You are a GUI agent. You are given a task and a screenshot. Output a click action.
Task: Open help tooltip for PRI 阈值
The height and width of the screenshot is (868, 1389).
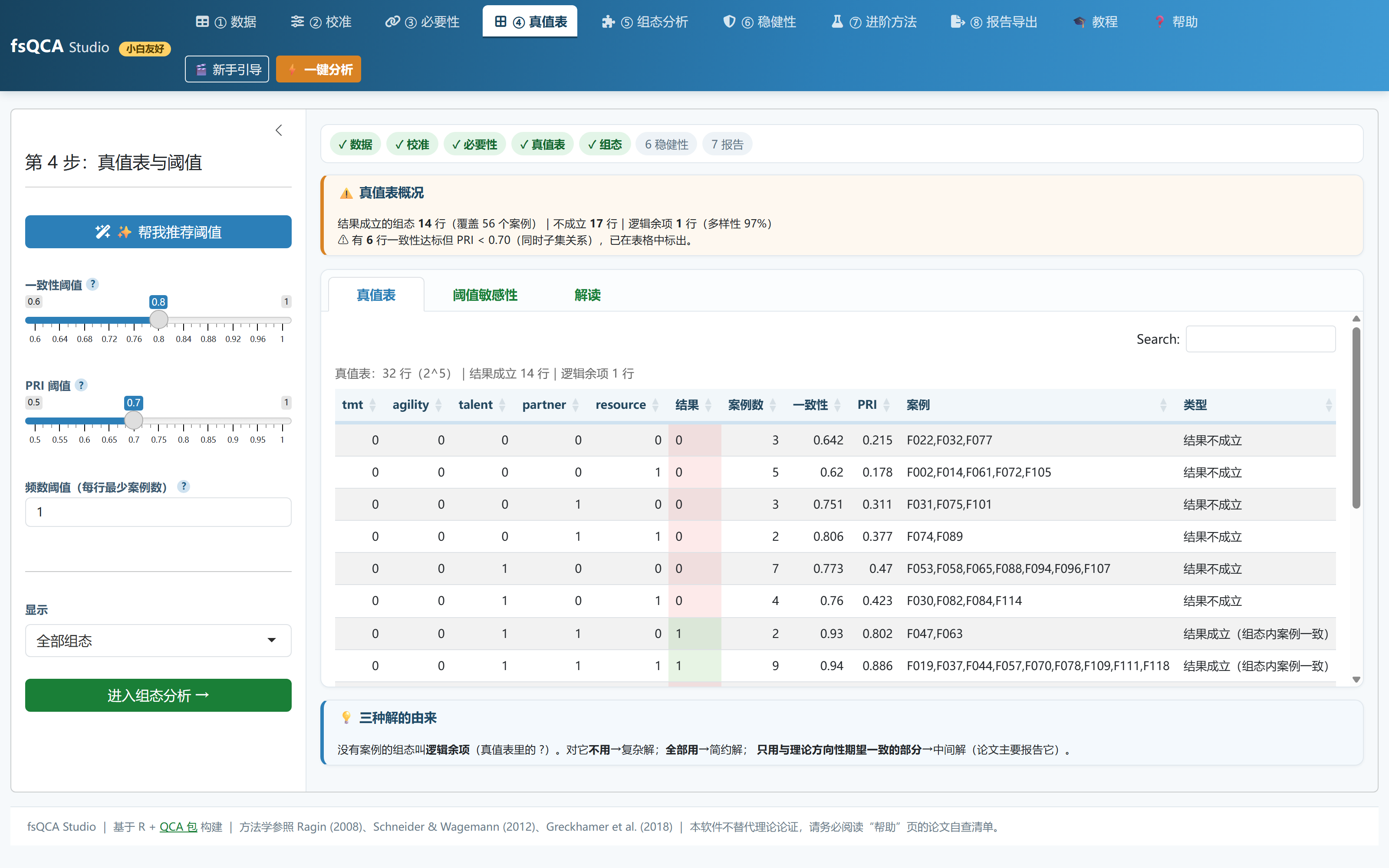(82, 385)
